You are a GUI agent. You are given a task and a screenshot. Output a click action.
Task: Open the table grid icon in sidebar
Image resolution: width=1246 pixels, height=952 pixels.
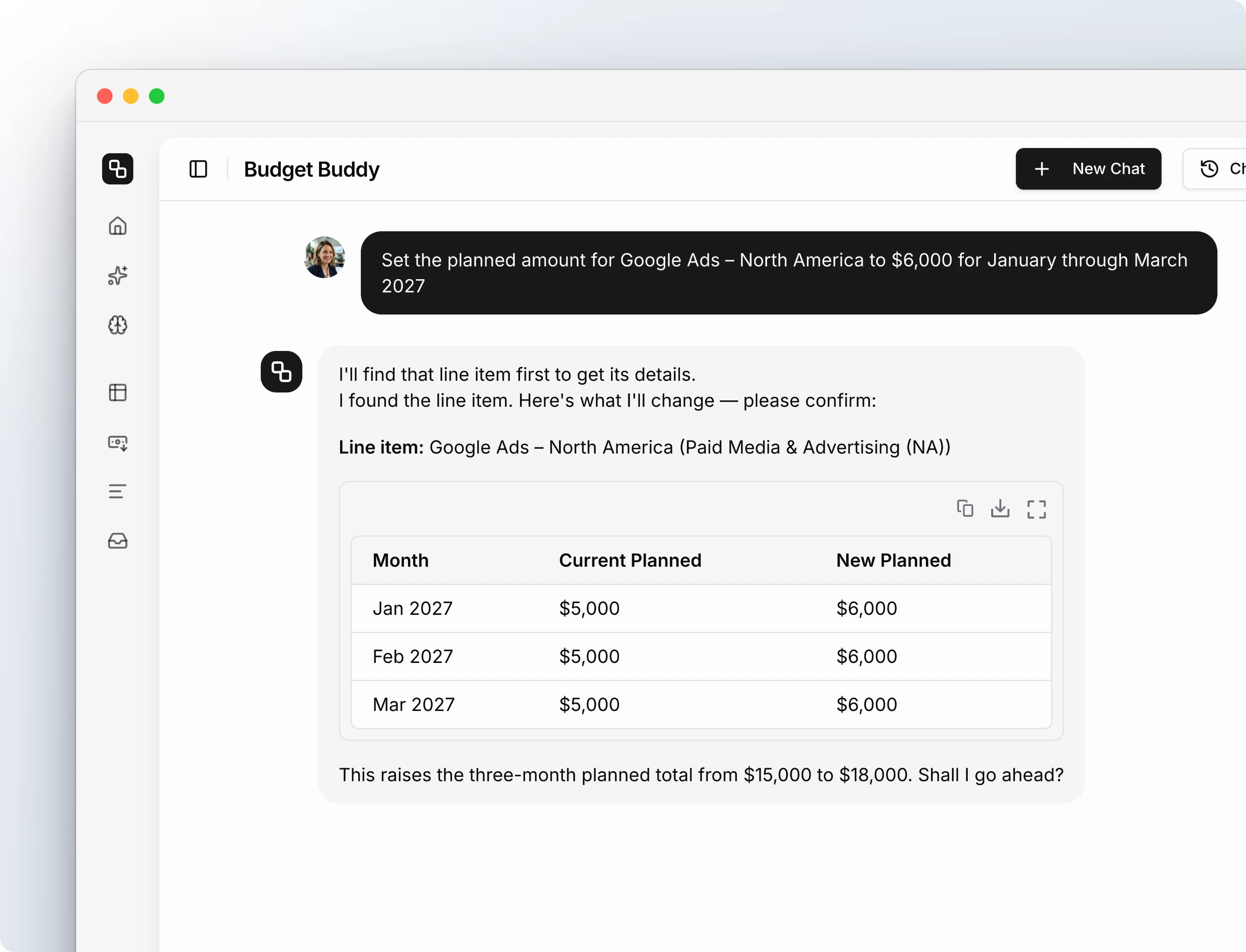pos(117,392)
